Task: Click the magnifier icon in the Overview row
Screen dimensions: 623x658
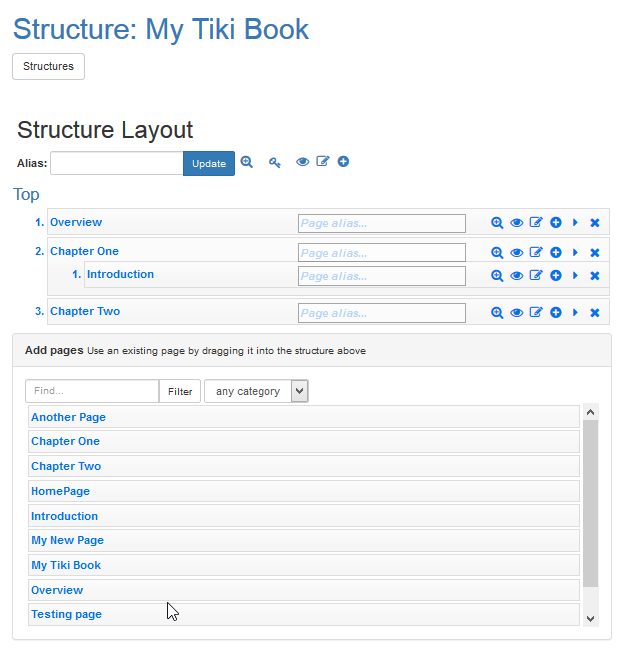Action: tap(497, 223)
